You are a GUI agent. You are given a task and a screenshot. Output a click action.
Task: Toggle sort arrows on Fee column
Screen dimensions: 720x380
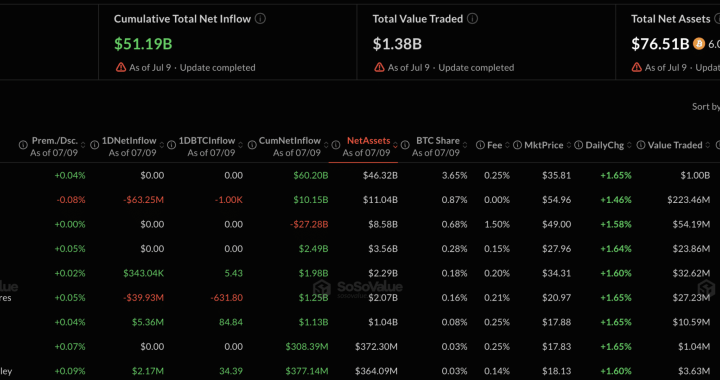pos(507,145)
